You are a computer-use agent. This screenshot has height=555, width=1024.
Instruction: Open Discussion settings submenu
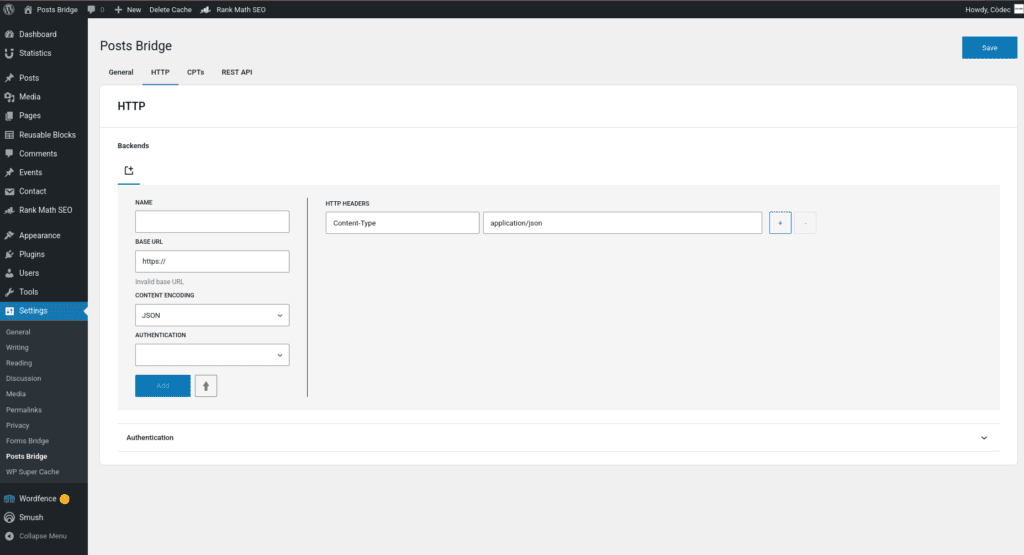(24, 379)
